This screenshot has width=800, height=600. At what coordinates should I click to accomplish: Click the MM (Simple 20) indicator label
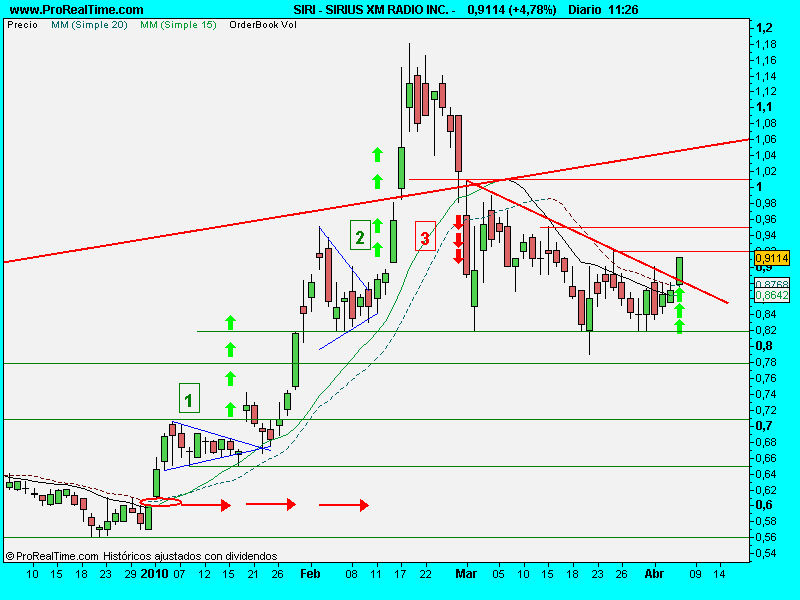(x=89, y=24)
